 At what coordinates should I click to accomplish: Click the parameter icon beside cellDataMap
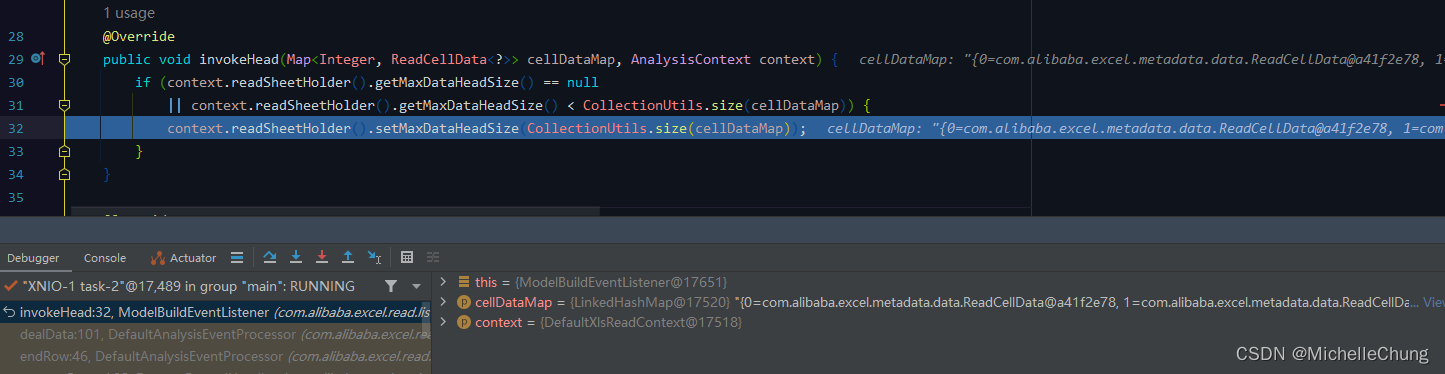click(x=464, y=302)
